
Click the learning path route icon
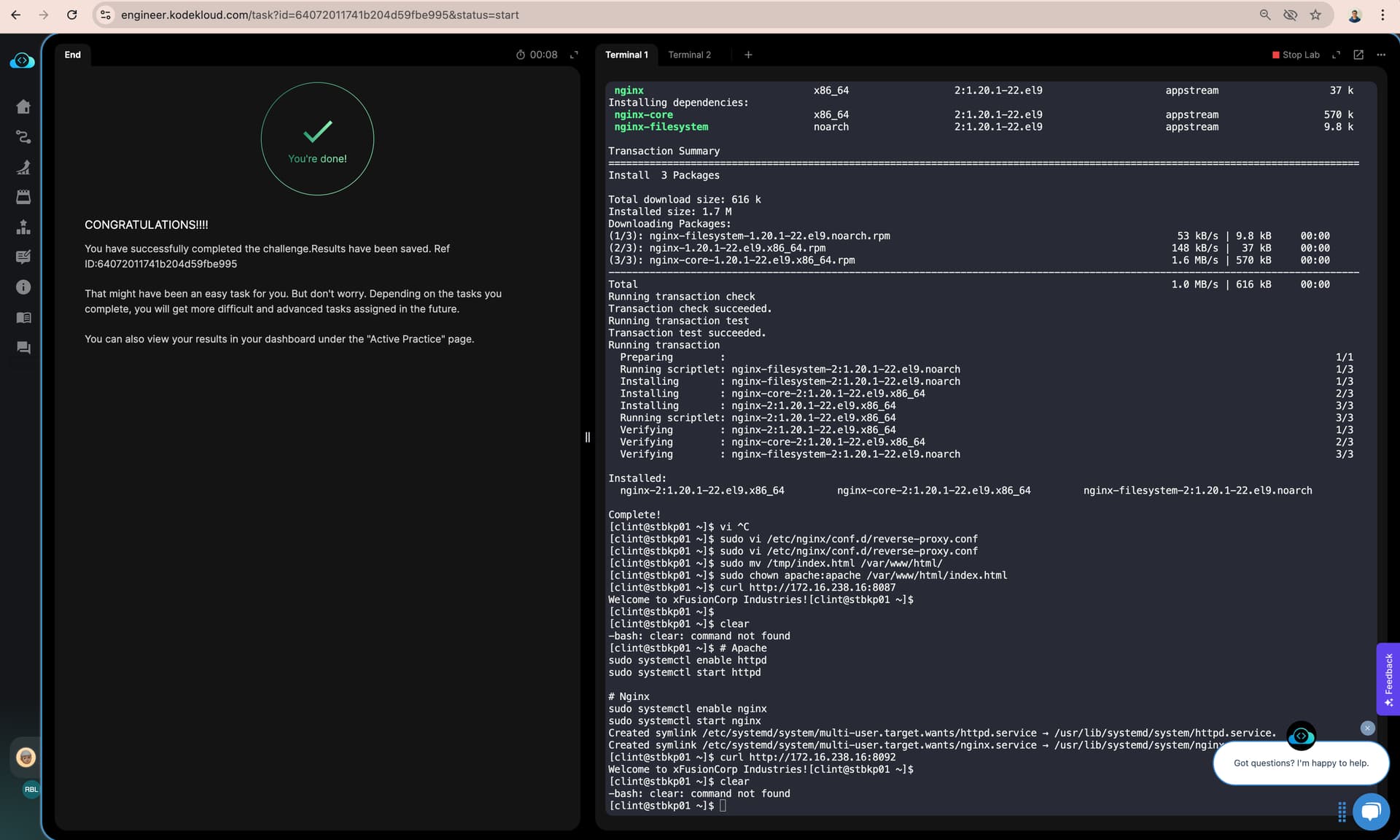[23, 137]
